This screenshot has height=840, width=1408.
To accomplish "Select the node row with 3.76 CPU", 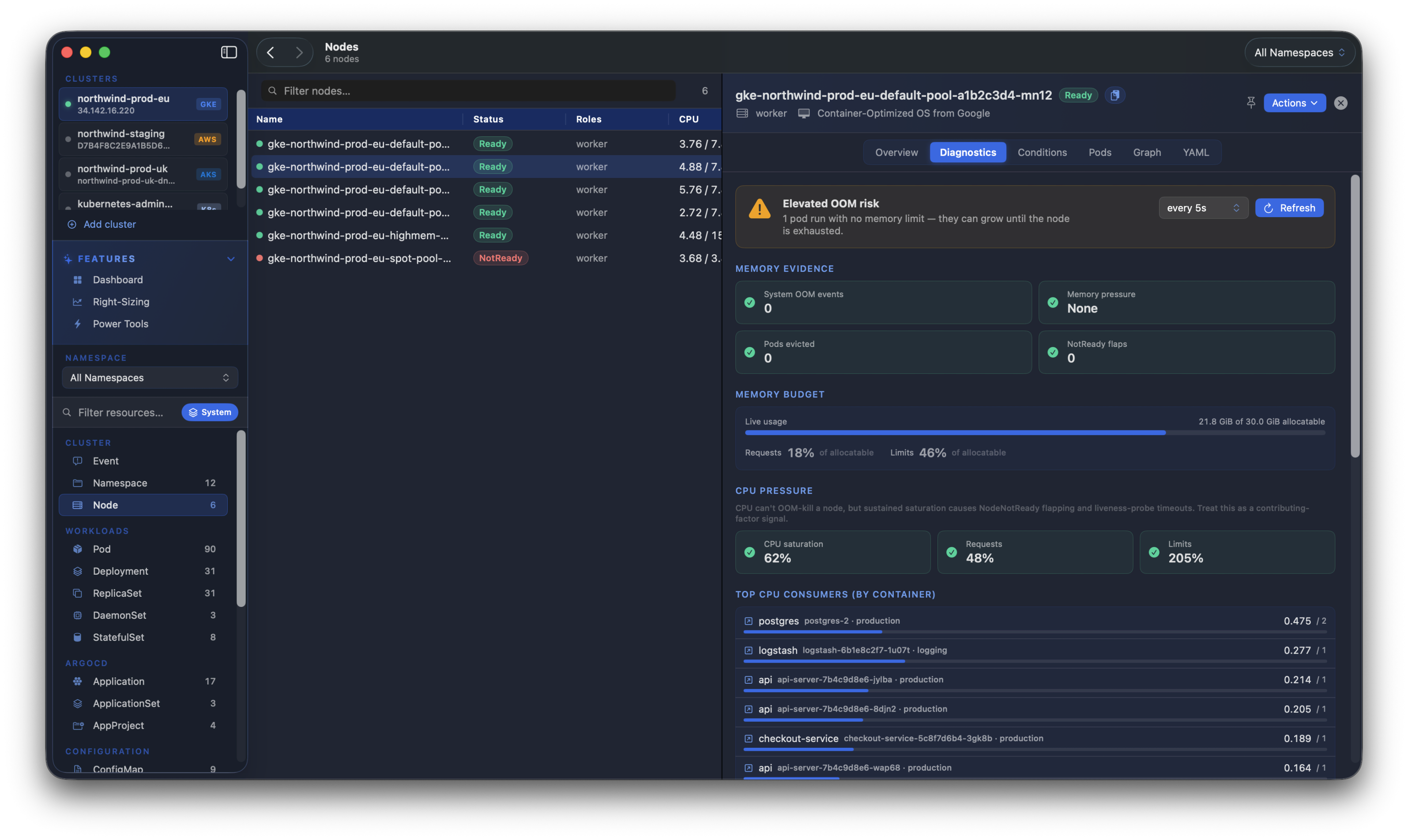I will [x=486, y=144].
